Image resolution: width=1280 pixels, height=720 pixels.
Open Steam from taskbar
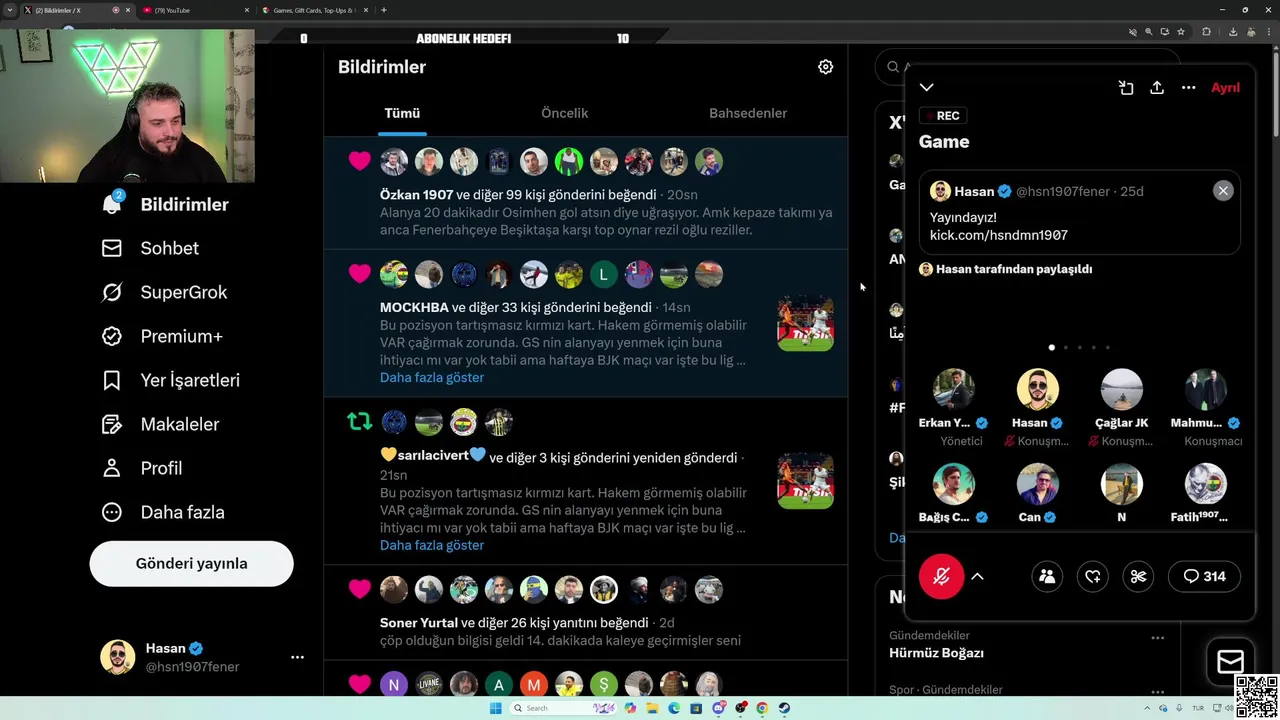tap(784, 708)
